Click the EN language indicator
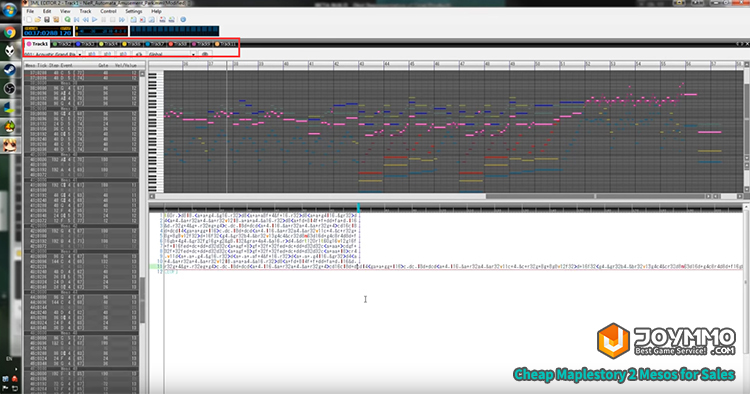Screen dimensions: 750x394 tap(9, 359)
